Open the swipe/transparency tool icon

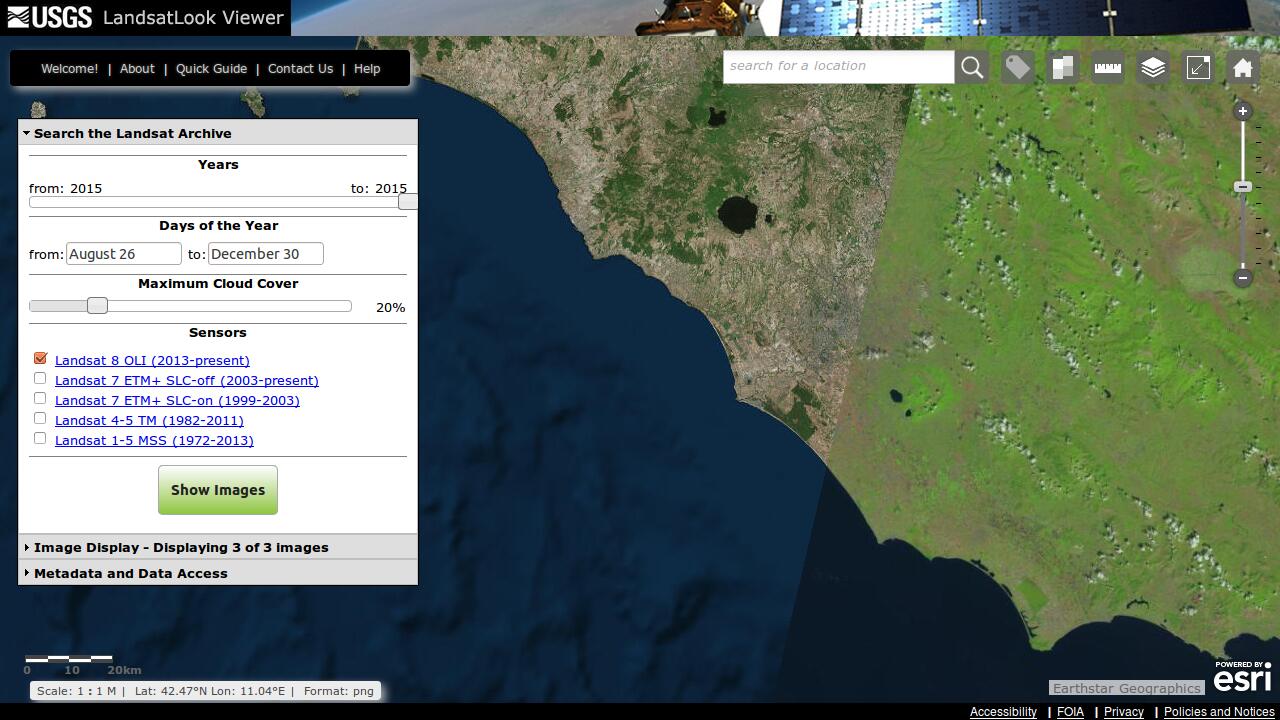(1063, 67)
